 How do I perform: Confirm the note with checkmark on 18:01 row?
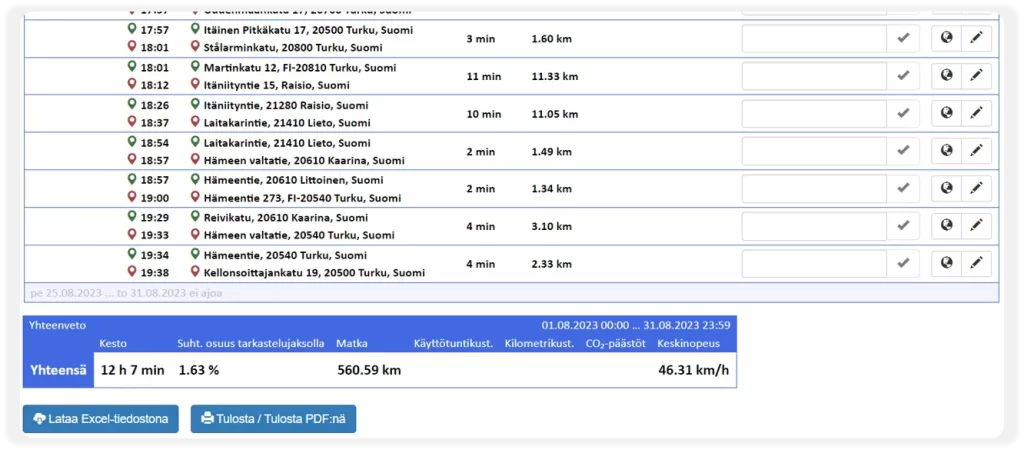903,76
